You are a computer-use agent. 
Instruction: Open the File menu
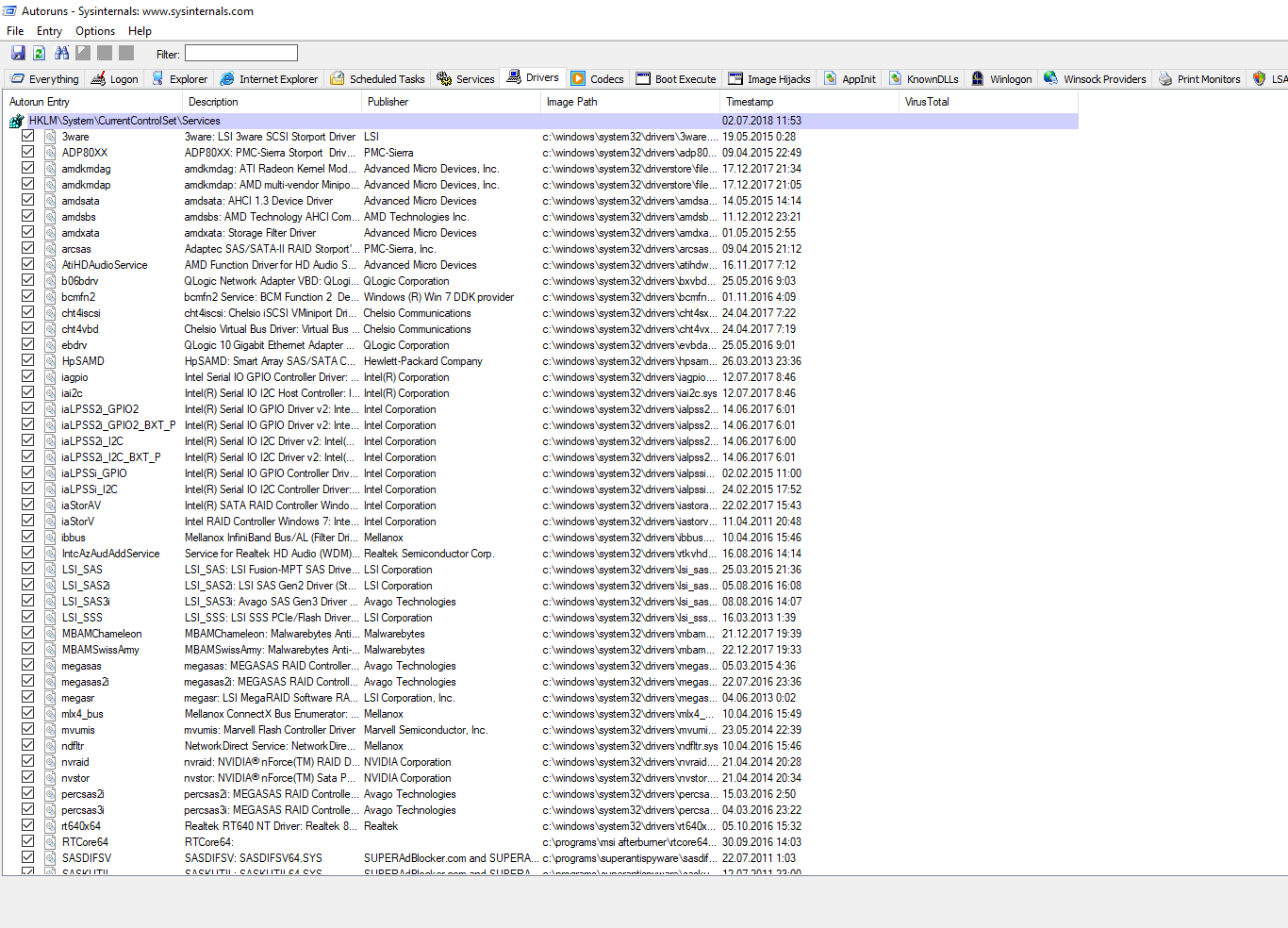click(x=15, y=31)
